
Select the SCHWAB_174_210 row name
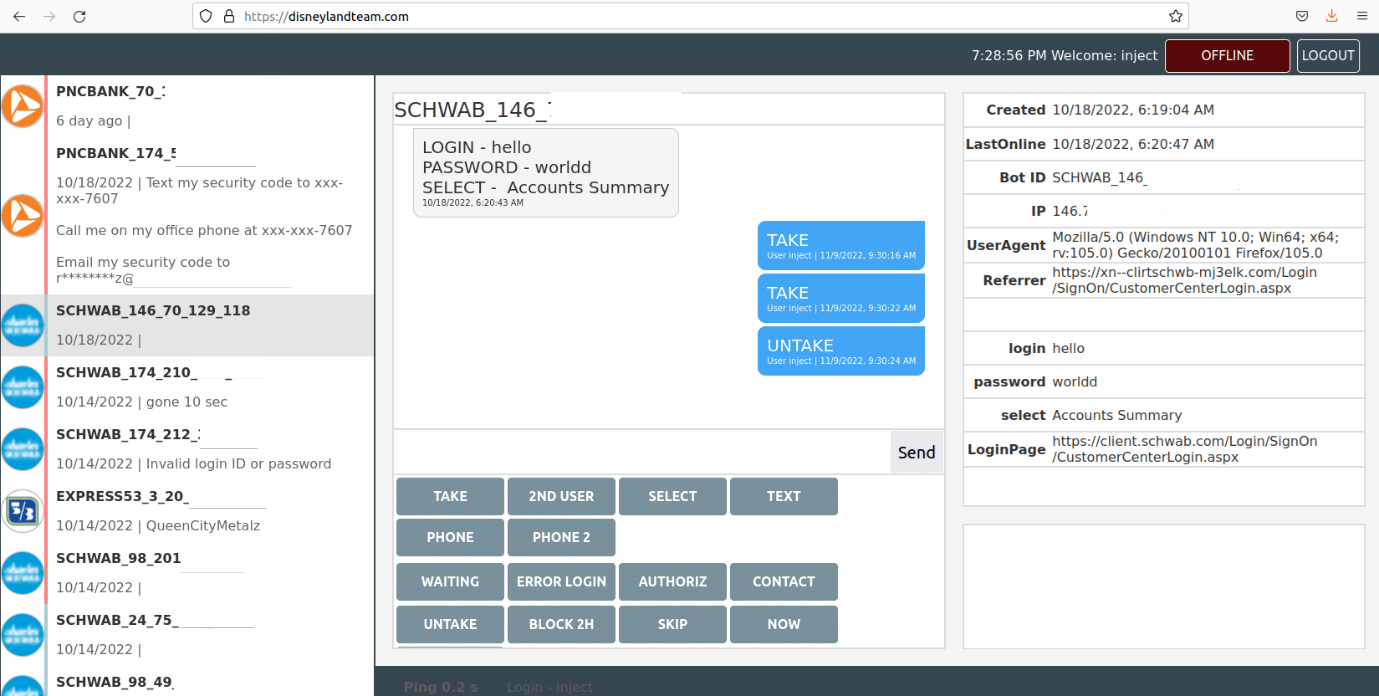(x=124, y=372)
